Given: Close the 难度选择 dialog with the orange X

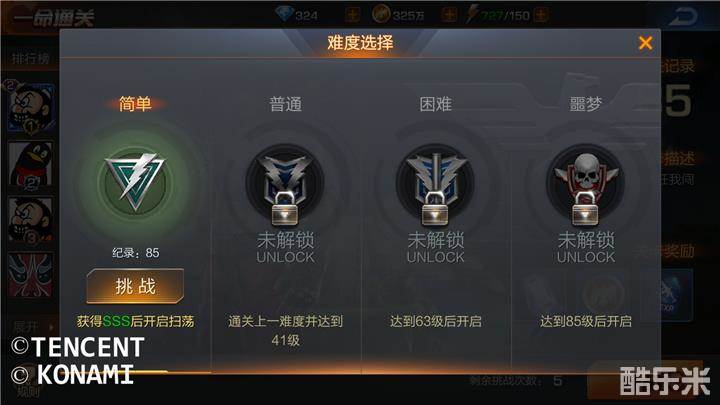Looking at the screenshot, I should [645, 43].
